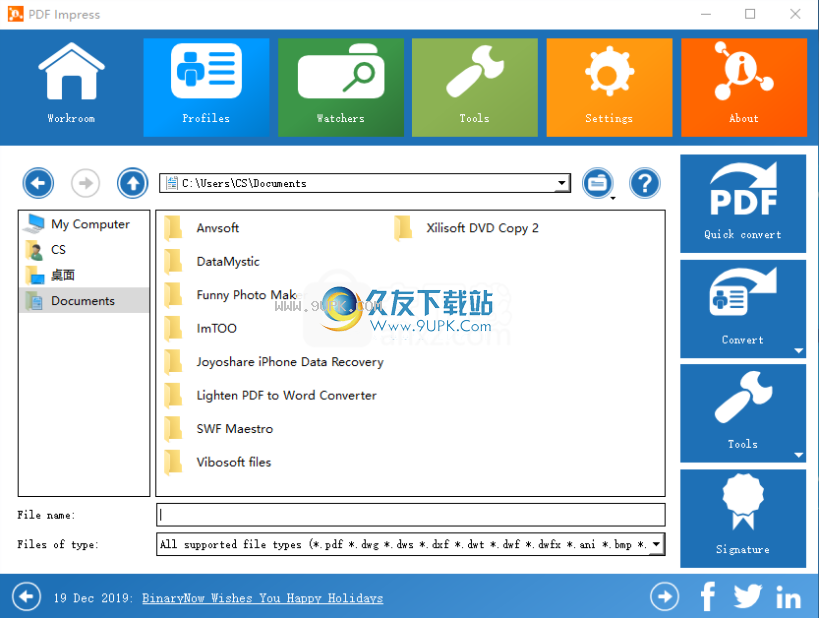This screenshot has width=821, height=618.
Task: Click the Tools button in side panel
Action: 743,413
